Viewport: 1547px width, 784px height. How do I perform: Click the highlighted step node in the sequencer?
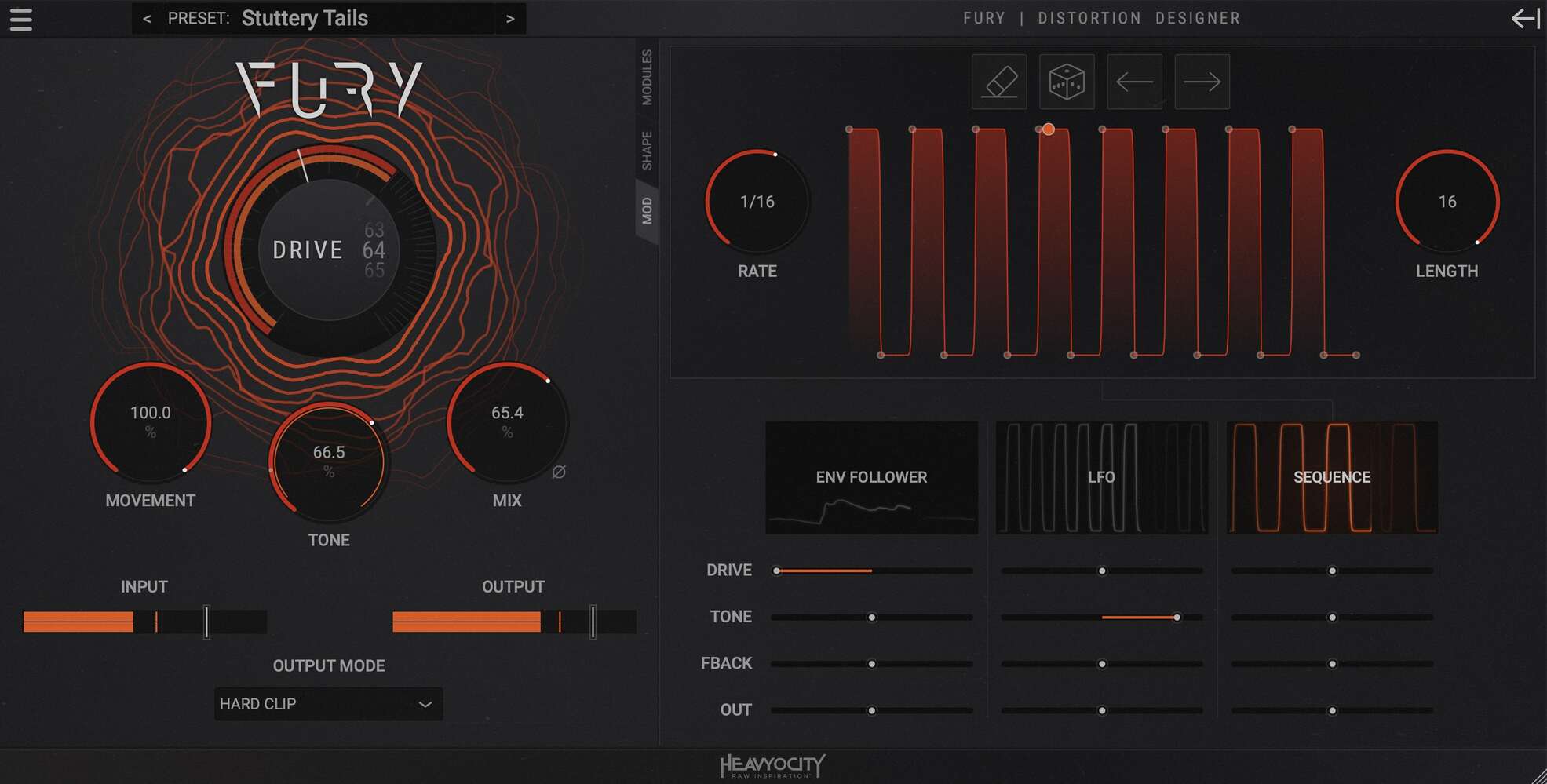pos(1049,128)
